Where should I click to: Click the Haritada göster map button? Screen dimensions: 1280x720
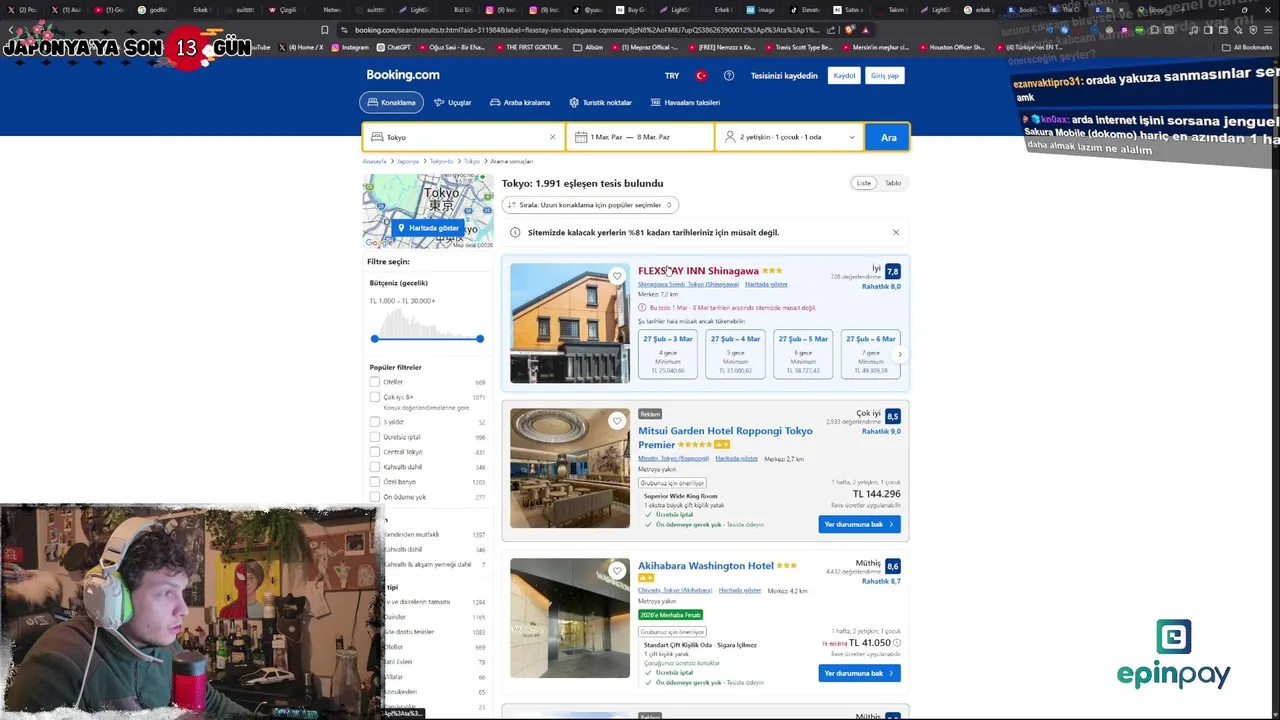pyautogui.click(x=428, y=228)
